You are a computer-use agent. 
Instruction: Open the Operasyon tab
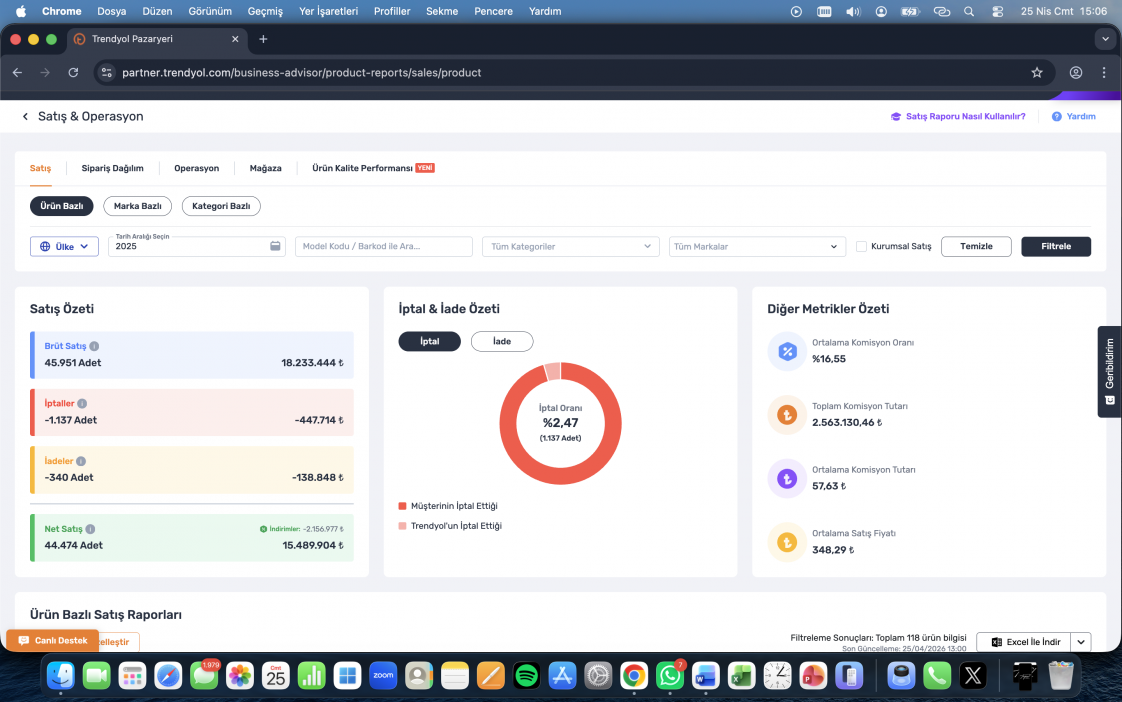pos(197,168)
